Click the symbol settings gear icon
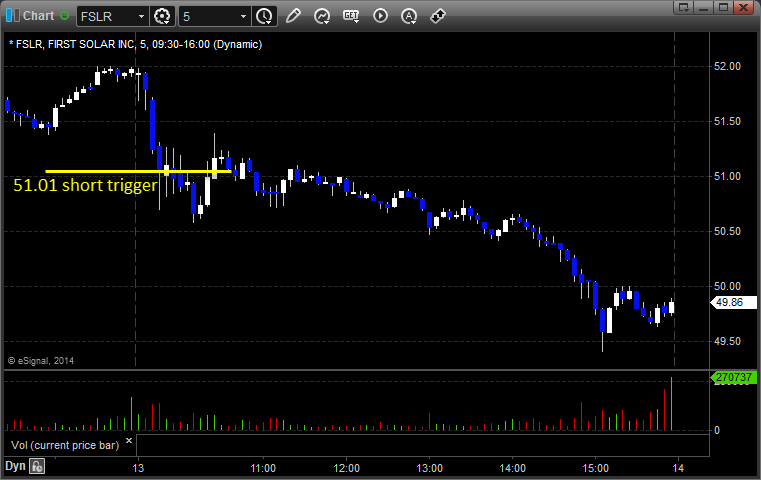This screenshot has width=761, height=480. (162, 17)
